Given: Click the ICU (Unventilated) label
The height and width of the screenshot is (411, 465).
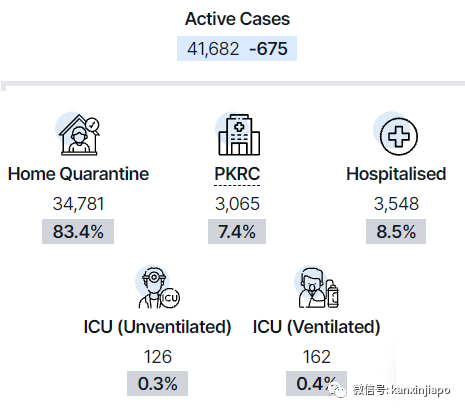Looking at the screenshot, I should coord(157,327).
